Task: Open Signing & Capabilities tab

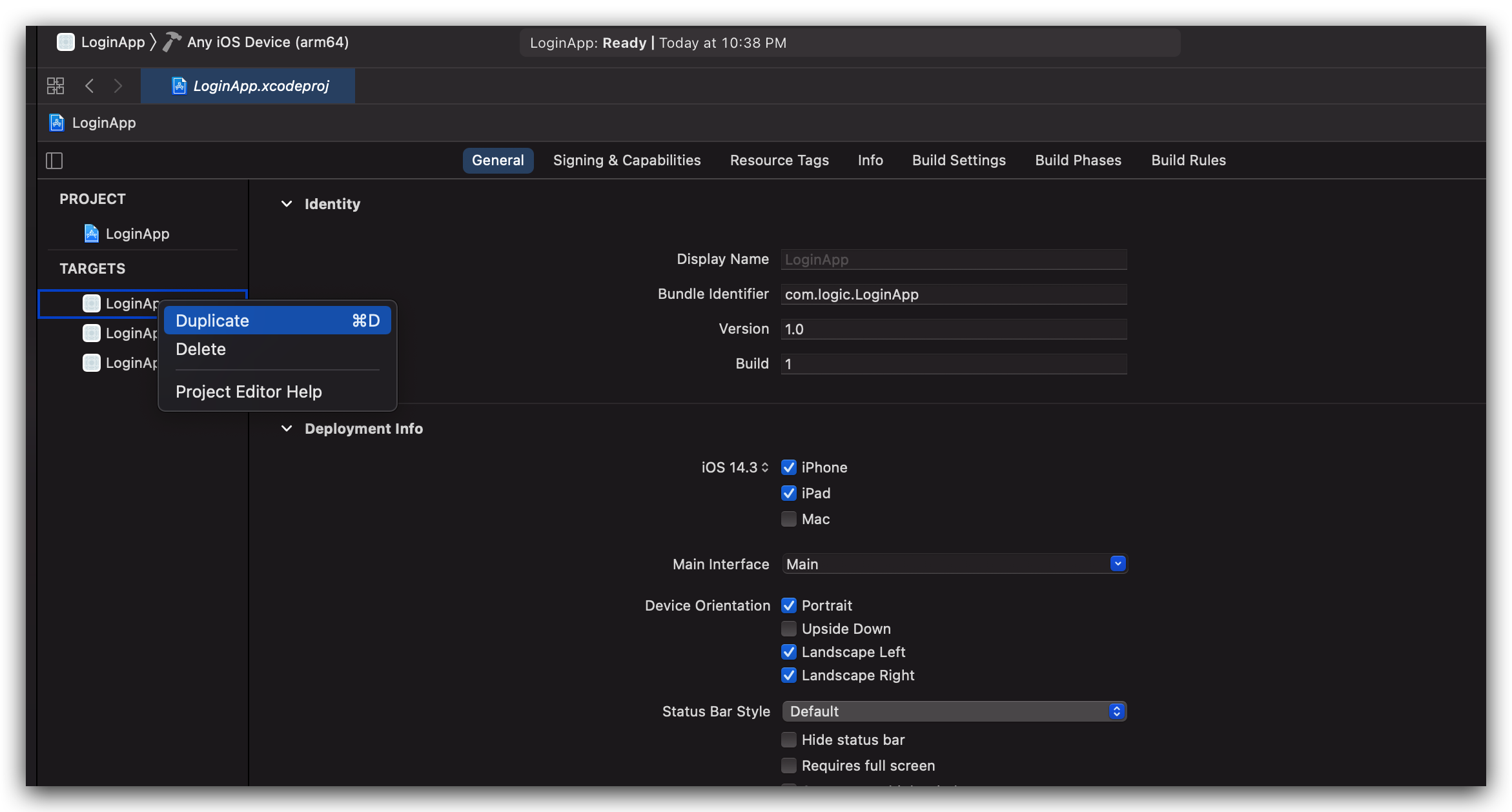Action: pyautogui.click(x=627, y=160)
